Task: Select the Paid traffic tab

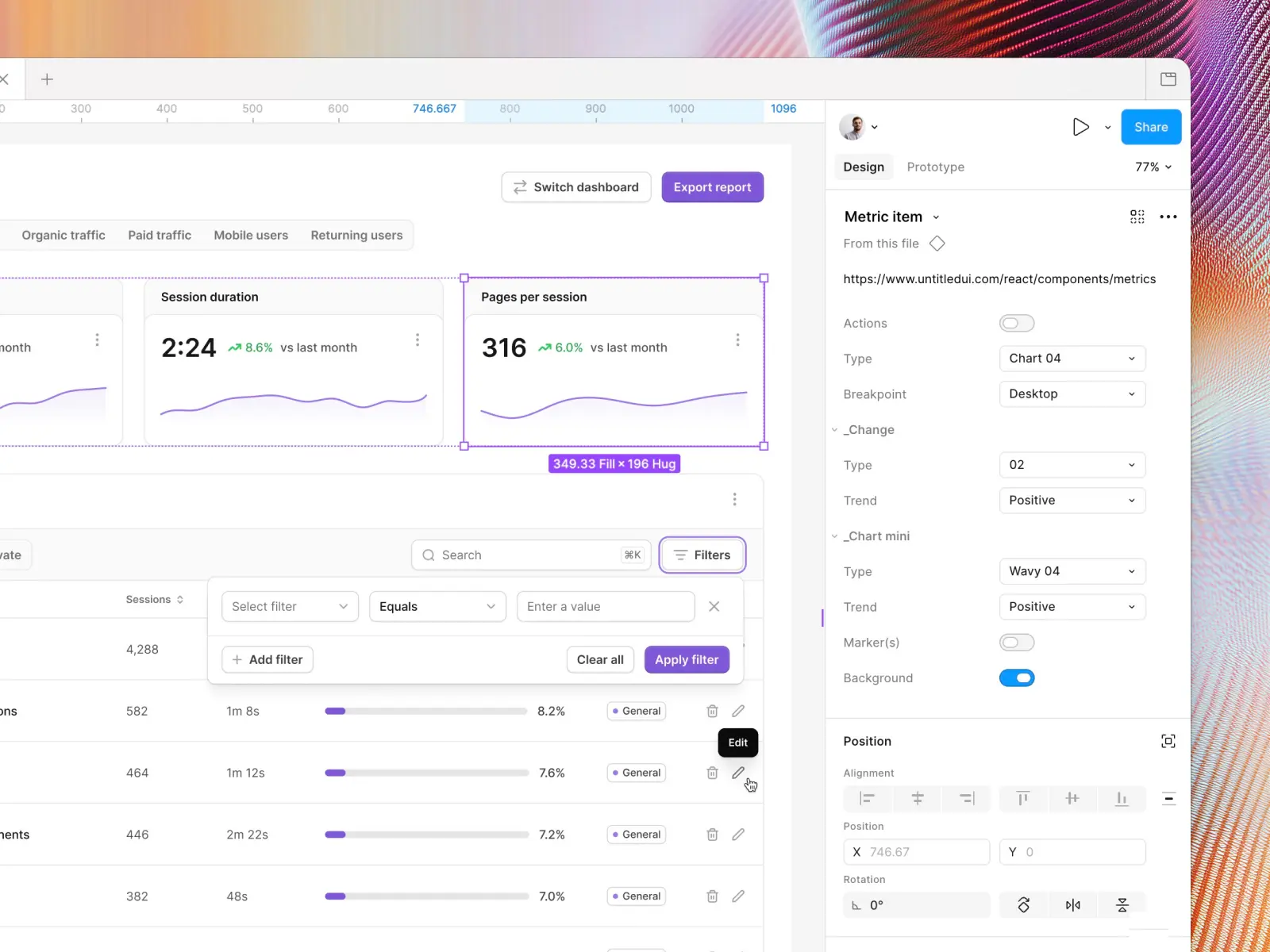Action: 160,235
